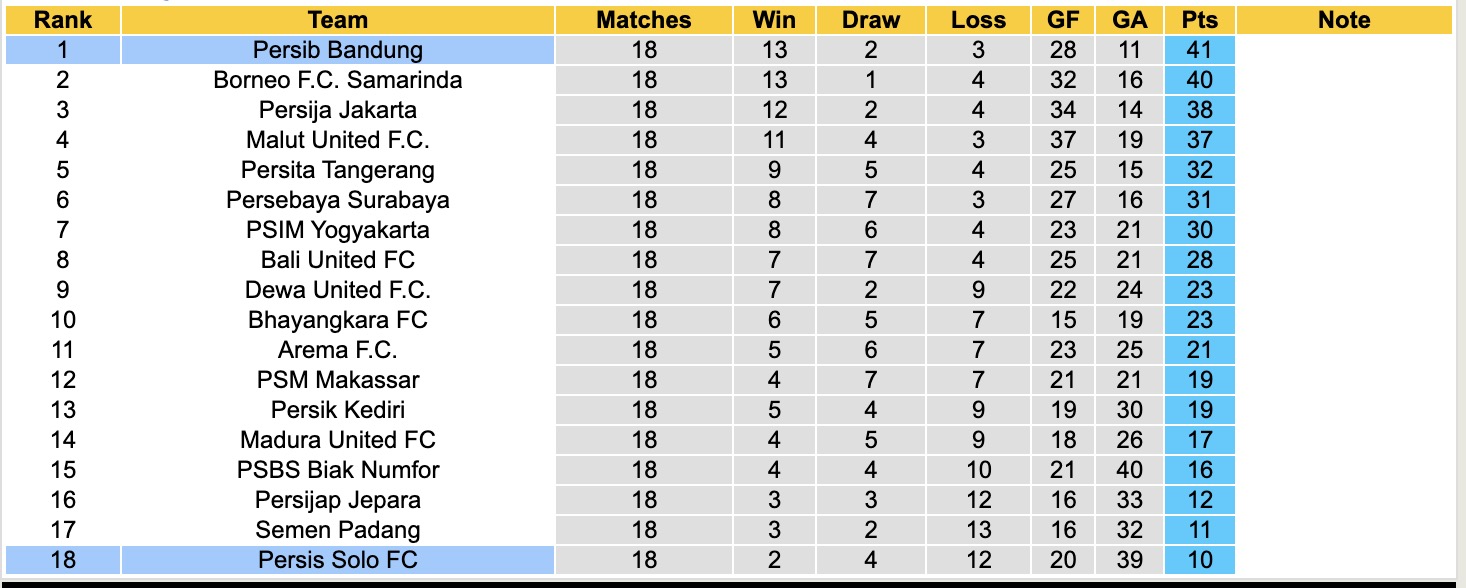
Task: Open Arema F.C. team entry
Action: coord(338,350)
